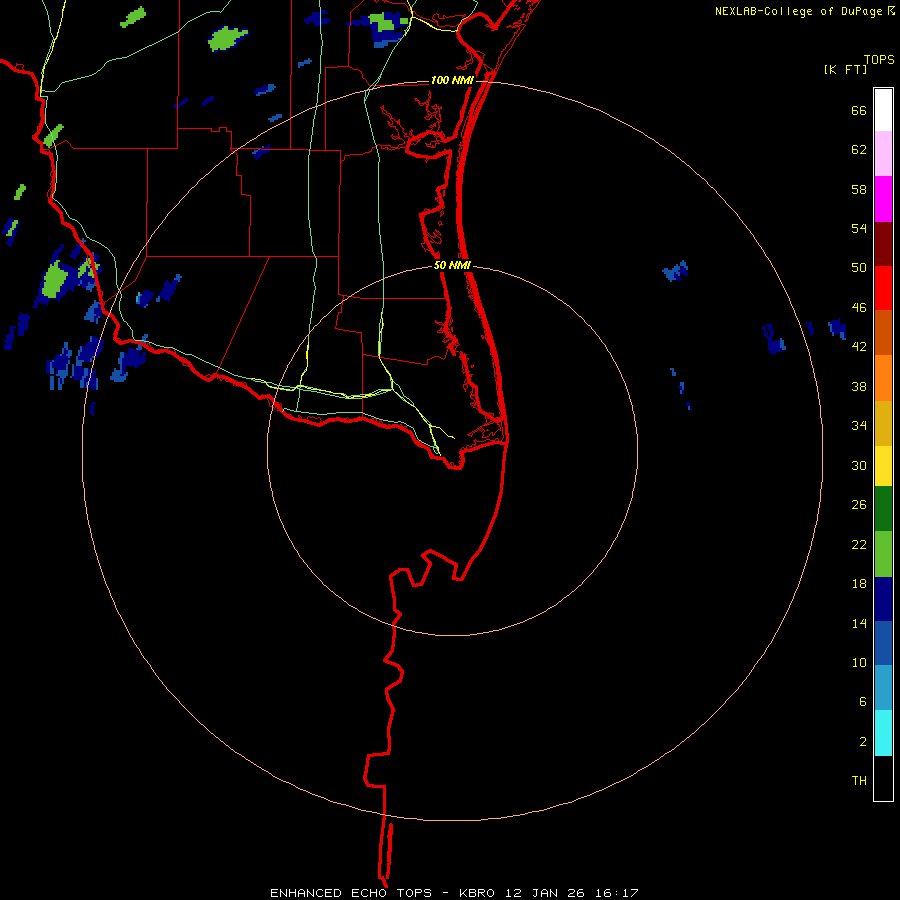Screen dimensions: 900x900
Task: Click the white swatch of the tops legend
Action: click(883, 110)
